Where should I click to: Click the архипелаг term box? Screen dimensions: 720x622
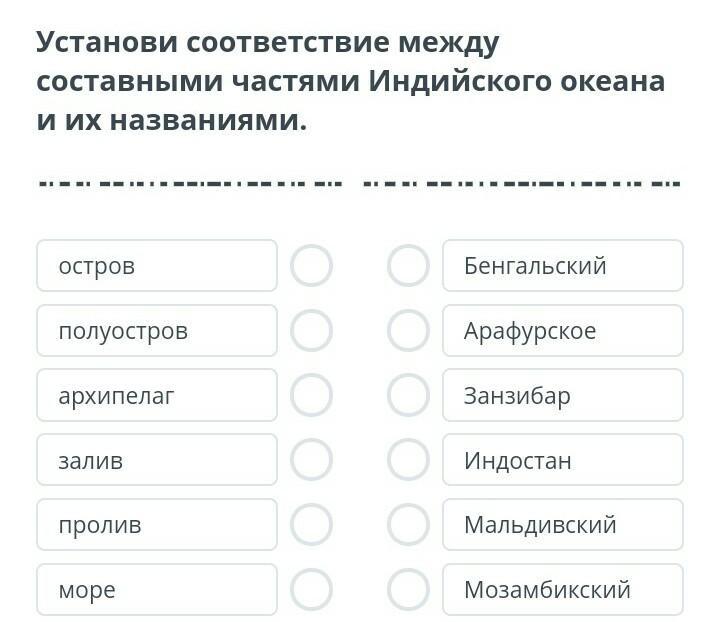(157, 396)
